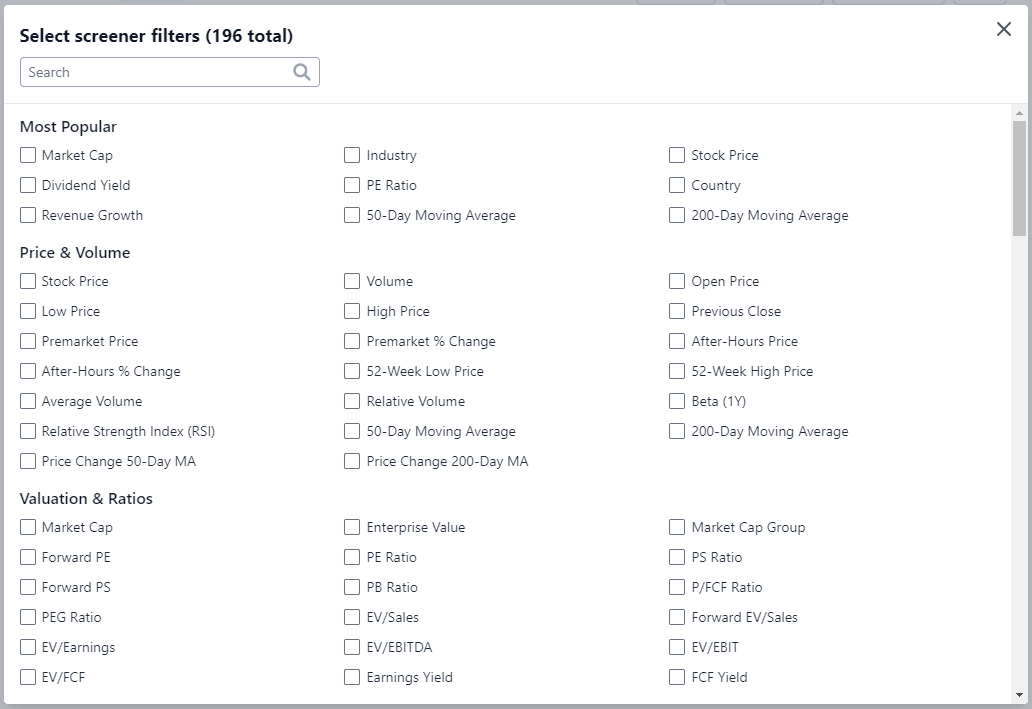Select the 50-Day Moving Average under Most Popular
The image size is (1032, 709).
[351, 215]
